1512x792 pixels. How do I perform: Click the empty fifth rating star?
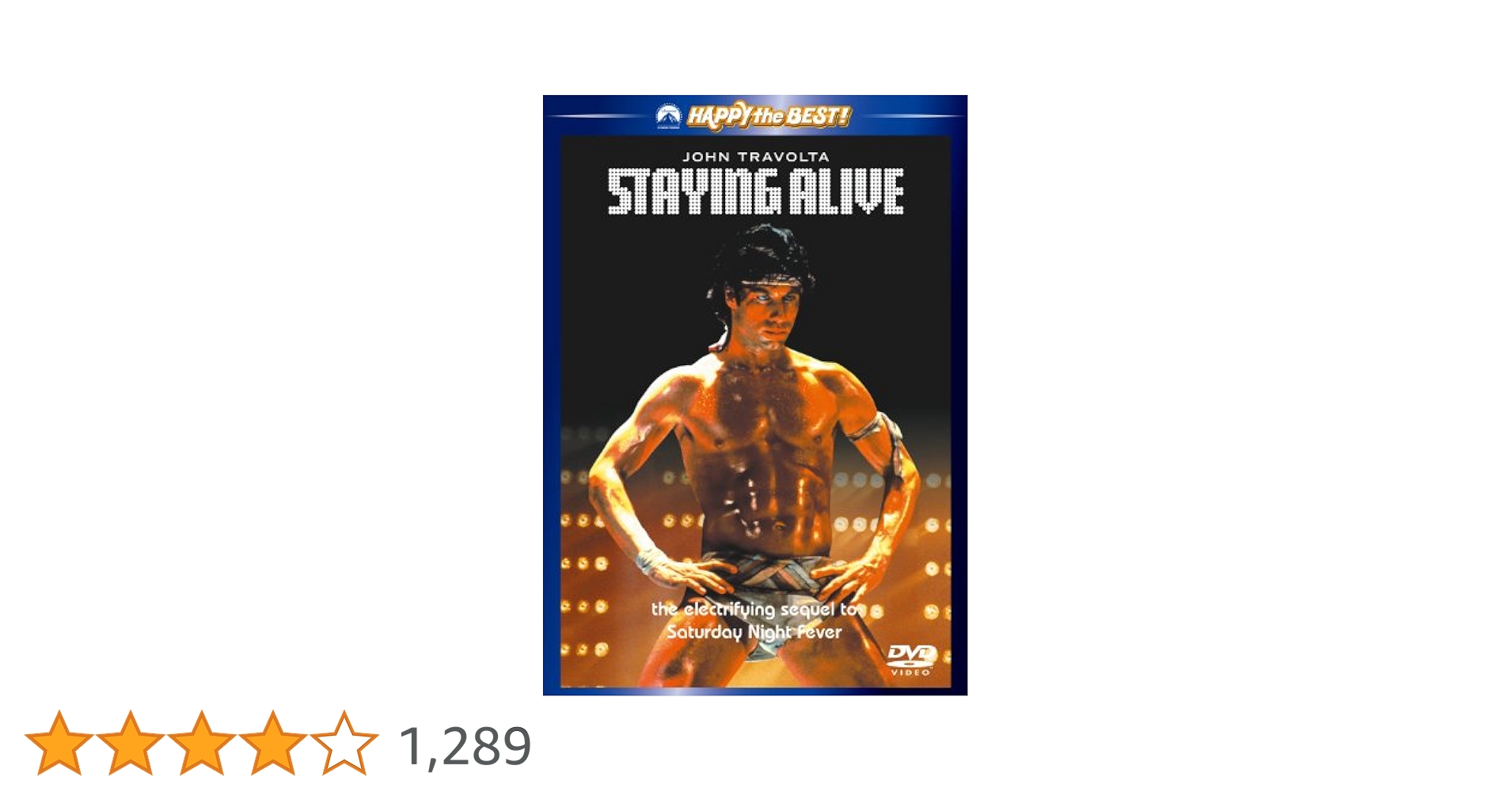pyautogui.click(x=344, y=743)
